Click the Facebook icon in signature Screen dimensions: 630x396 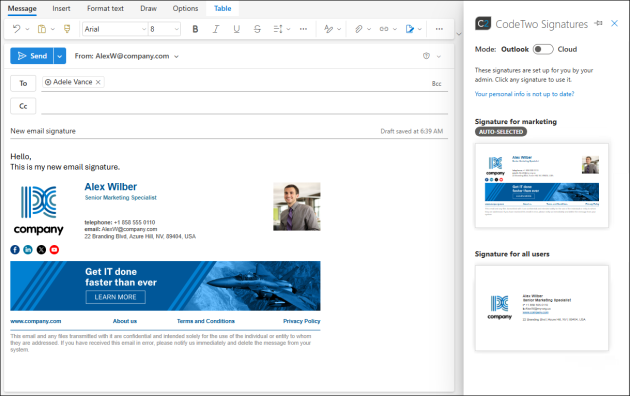click(x=15, y=250)
